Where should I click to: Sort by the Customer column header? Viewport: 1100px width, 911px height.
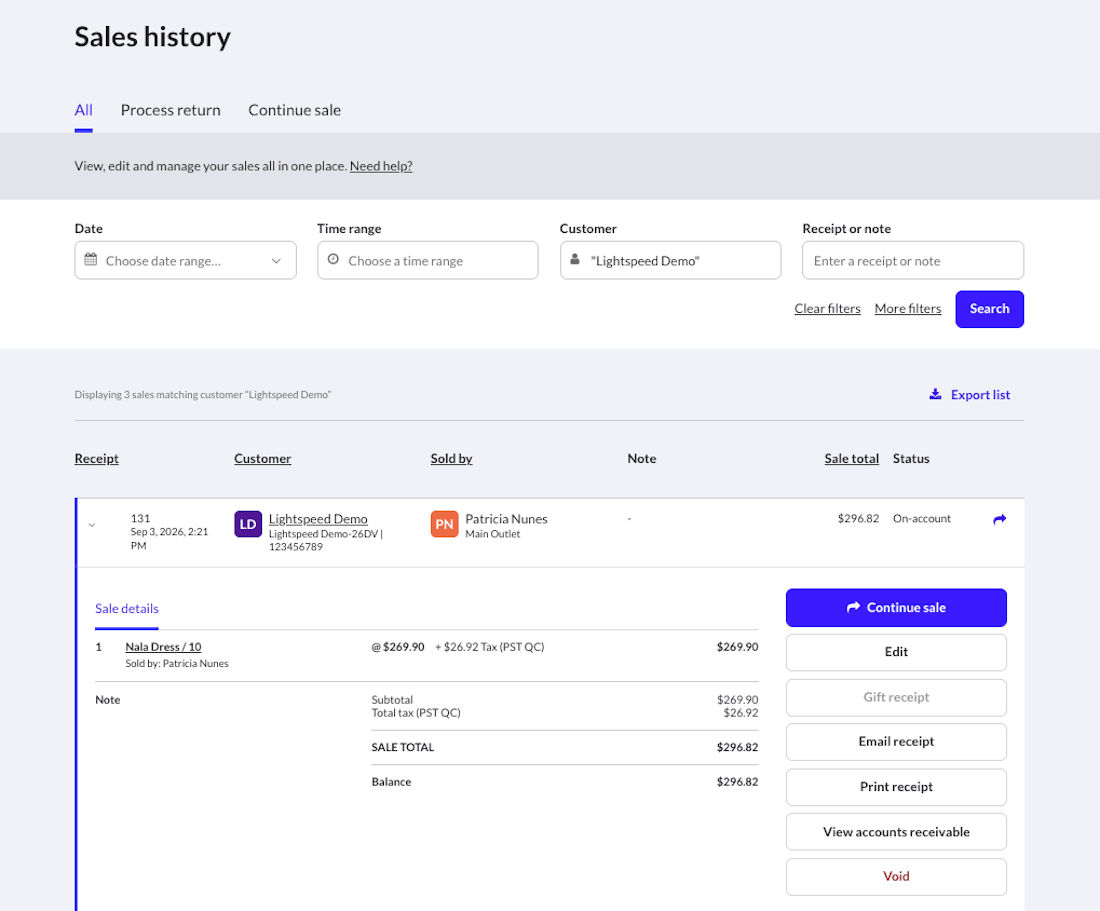262,459
